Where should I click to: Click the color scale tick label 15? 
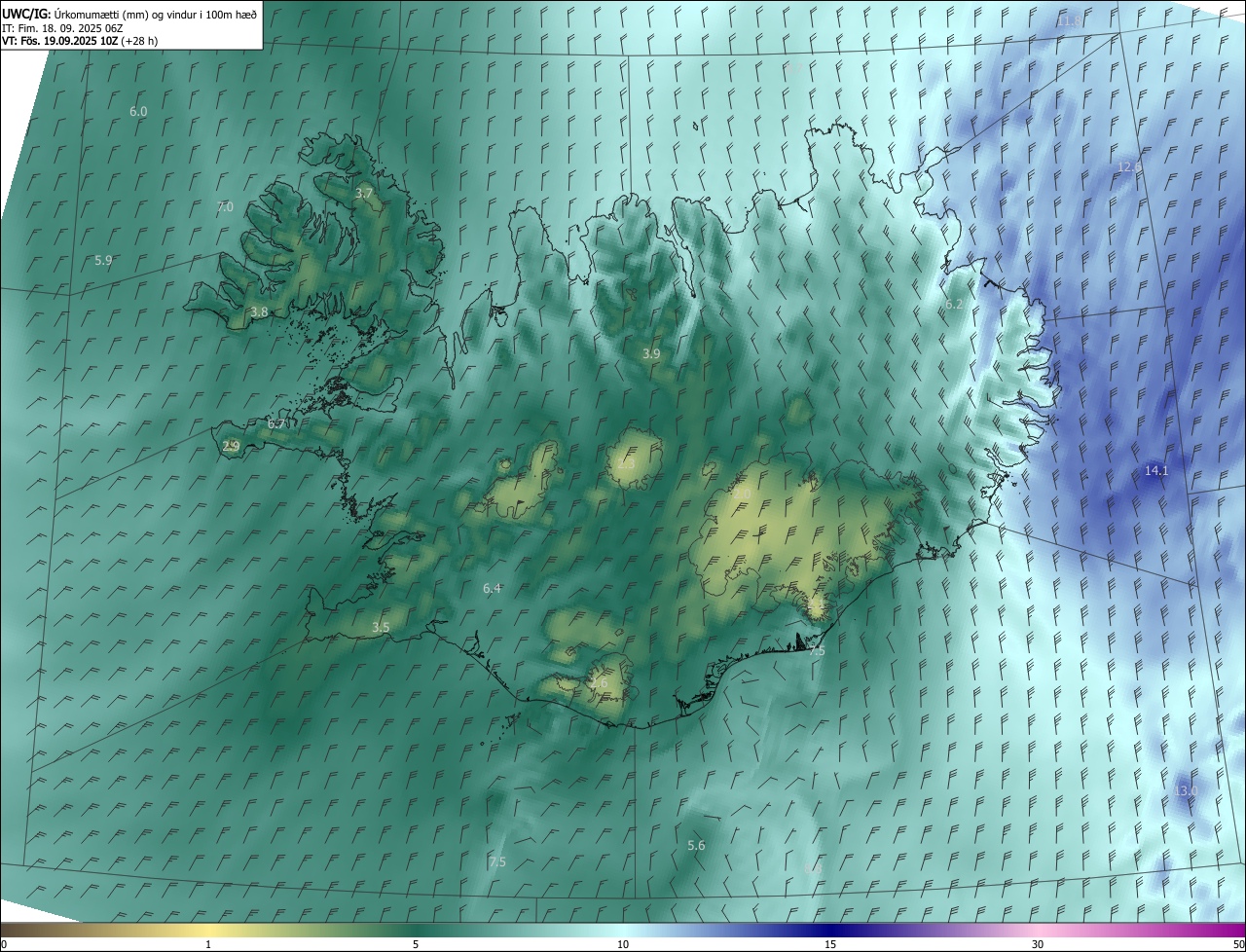click(x=830, y=945)
